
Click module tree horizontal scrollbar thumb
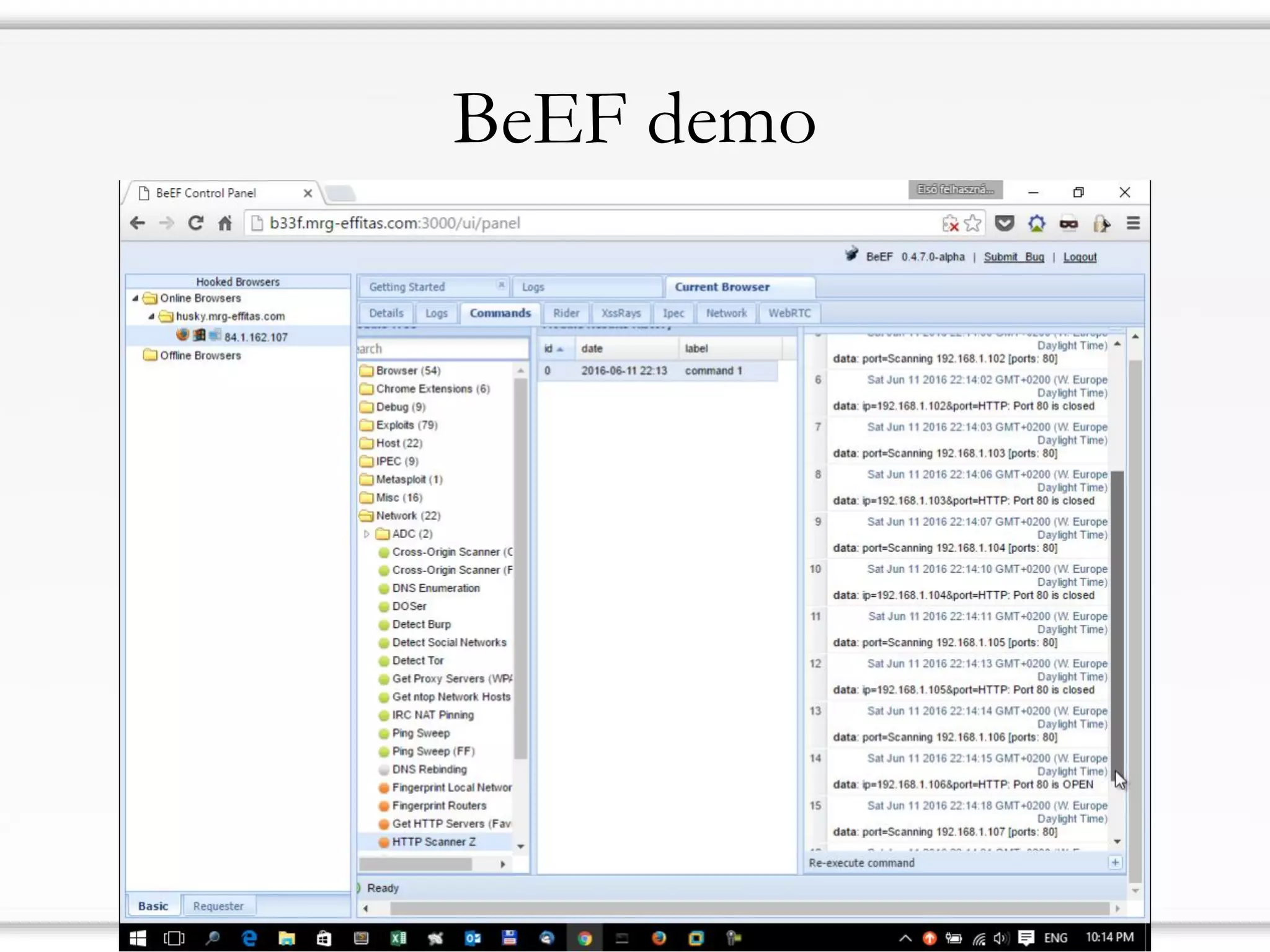pyautogui.click(x=415, y=864)
